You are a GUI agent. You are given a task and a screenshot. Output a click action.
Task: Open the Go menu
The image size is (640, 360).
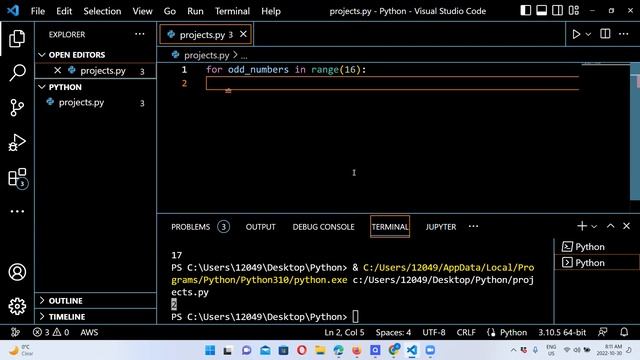(169, 11)
